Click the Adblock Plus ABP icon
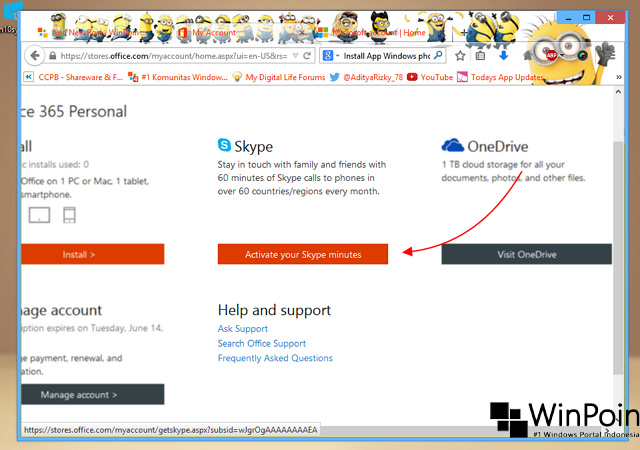The image size is (640, 450). [552, 56]
